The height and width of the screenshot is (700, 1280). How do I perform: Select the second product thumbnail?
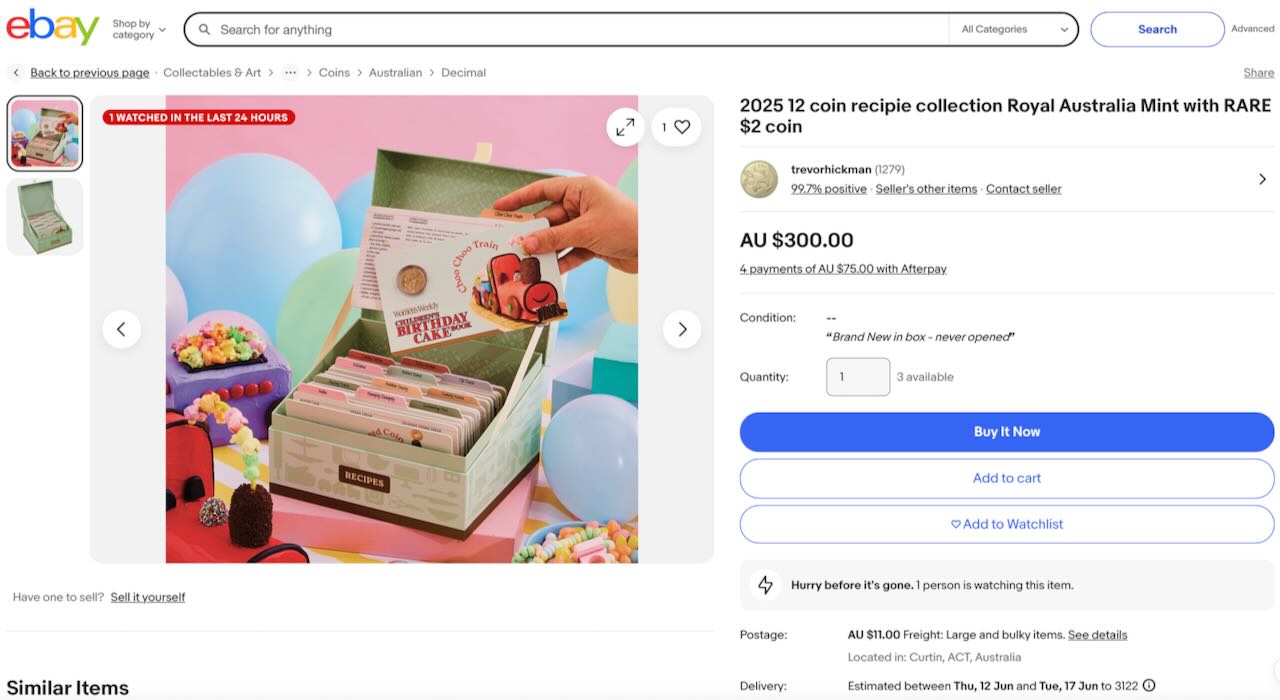(45, 217)
